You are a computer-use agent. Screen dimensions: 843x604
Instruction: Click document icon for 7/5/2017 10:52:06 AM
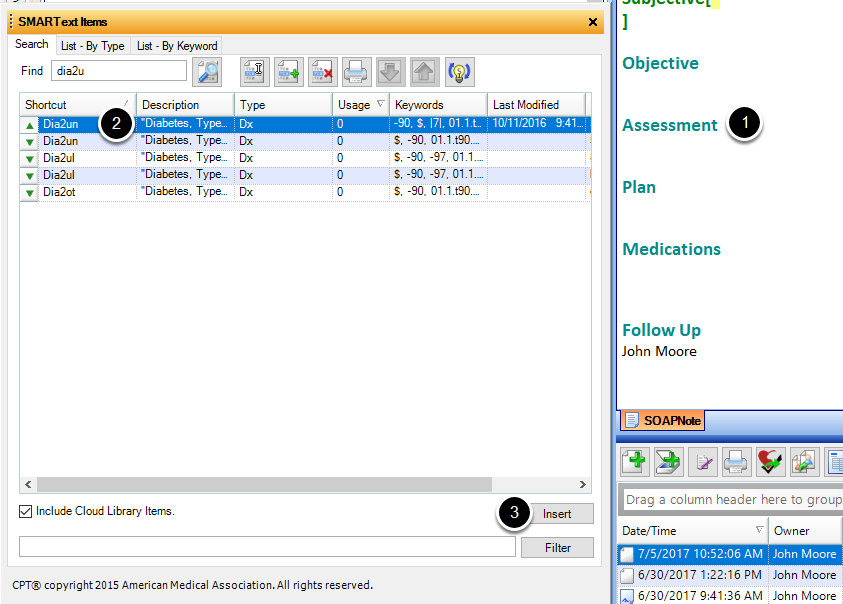pyautogui.click(x=627, y=555)
